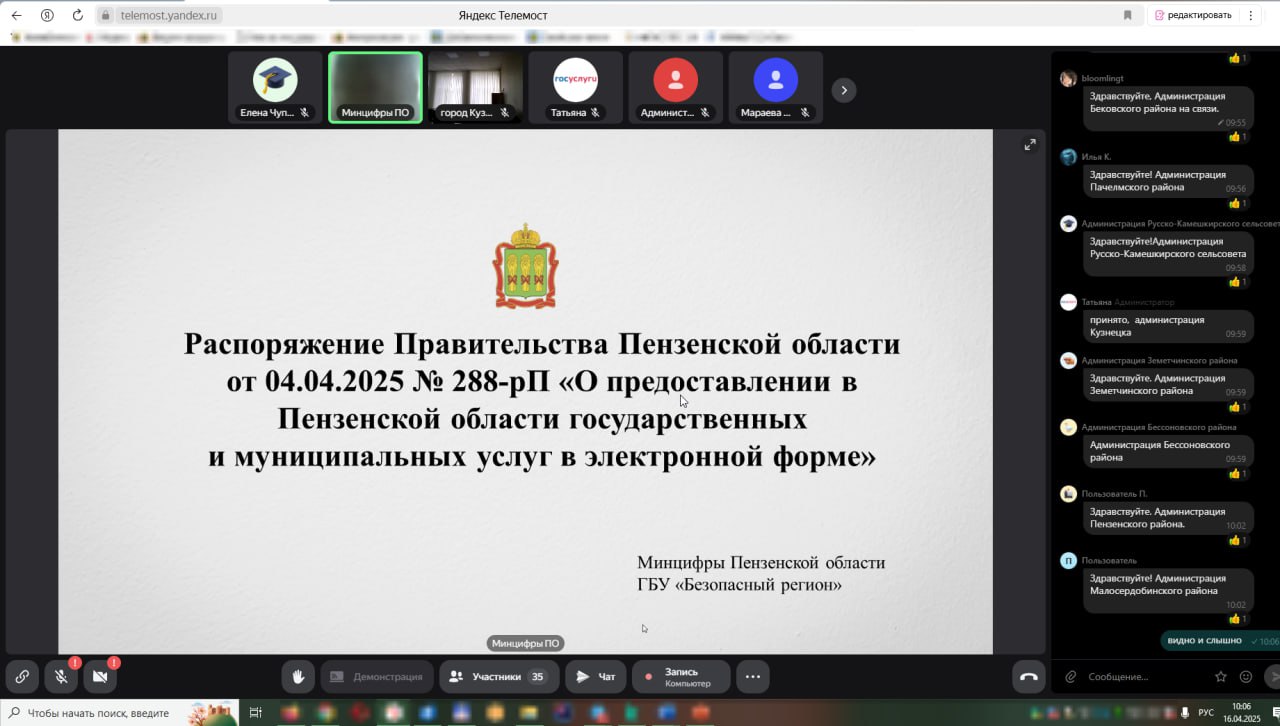Click the thumbs-up reaction under Пачелмского района message
Viewport: 1280px width, 726px height.
[x=1239, y=203]
